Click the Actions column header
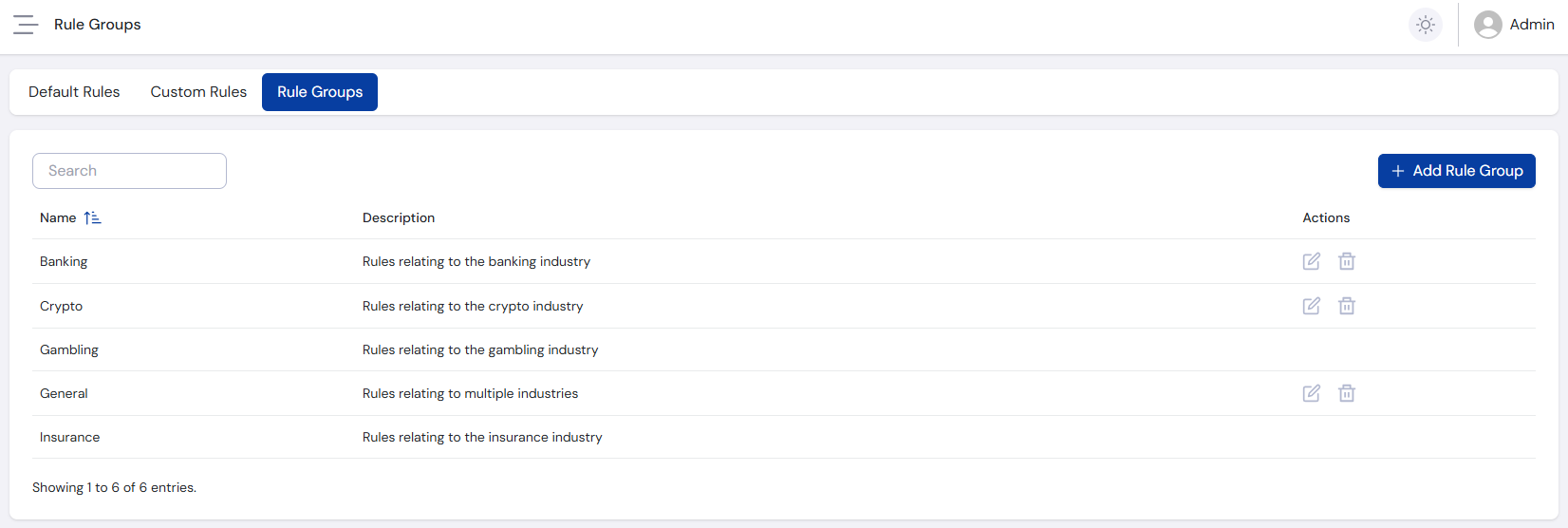1568x528 pixels. [1326, 217]
